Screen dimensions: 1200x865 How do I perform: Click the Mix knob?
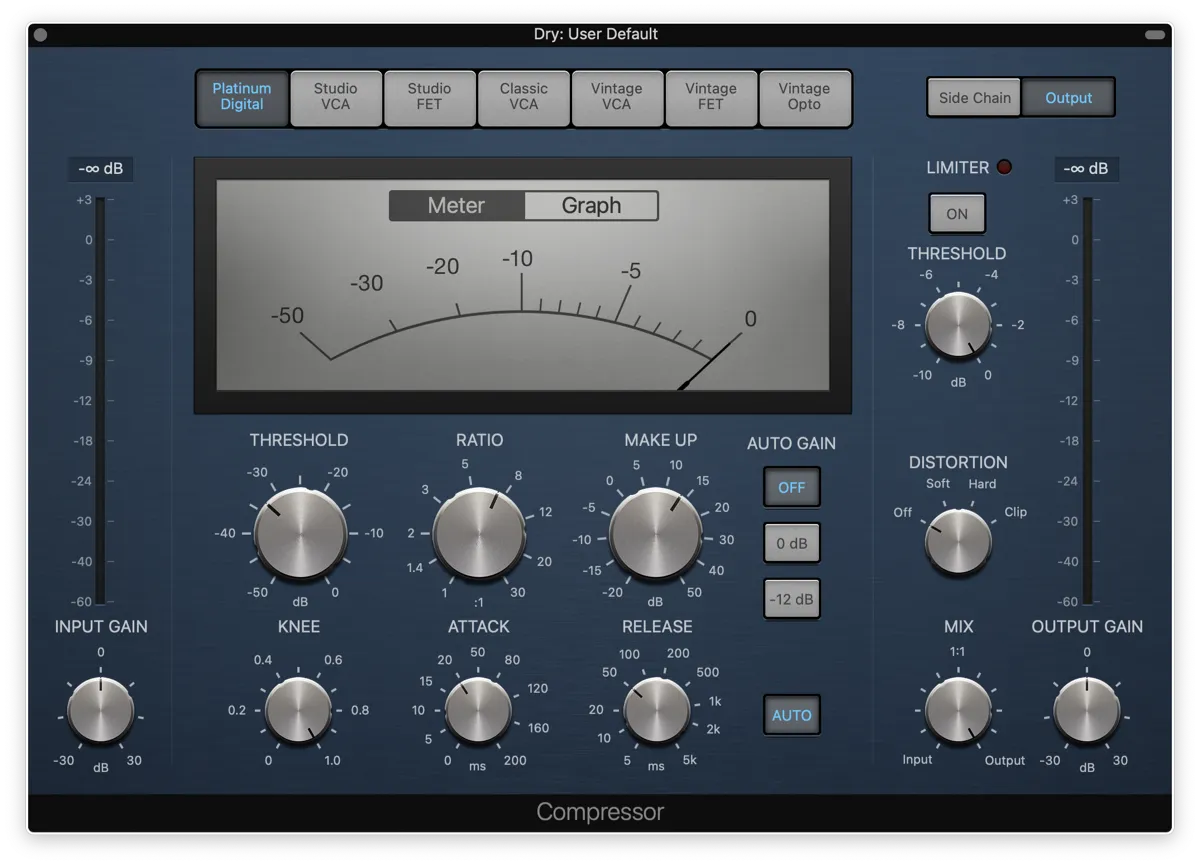[958, 711]
